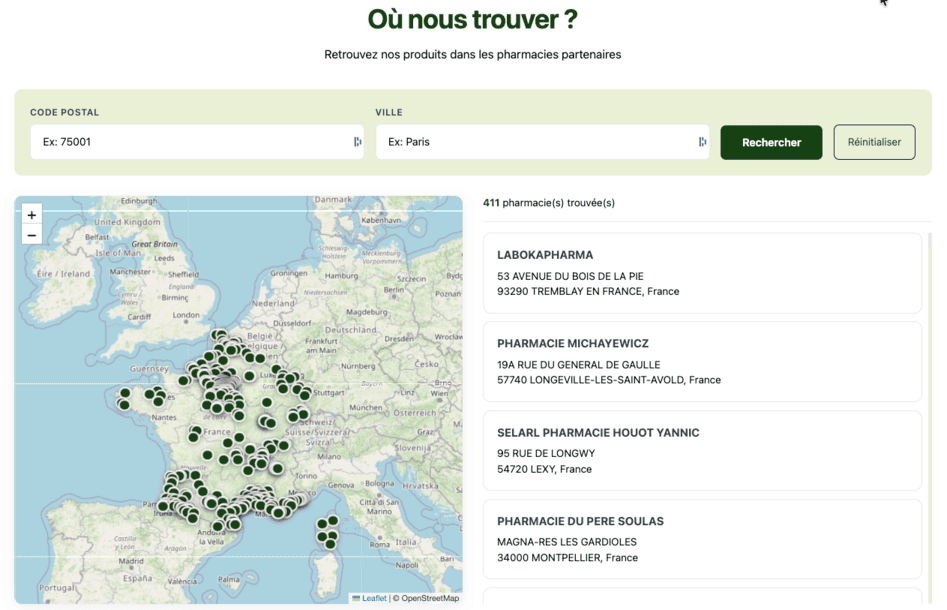947x610 pixels.
Task: Click the Ville input field
Action: tap(542, 142)
